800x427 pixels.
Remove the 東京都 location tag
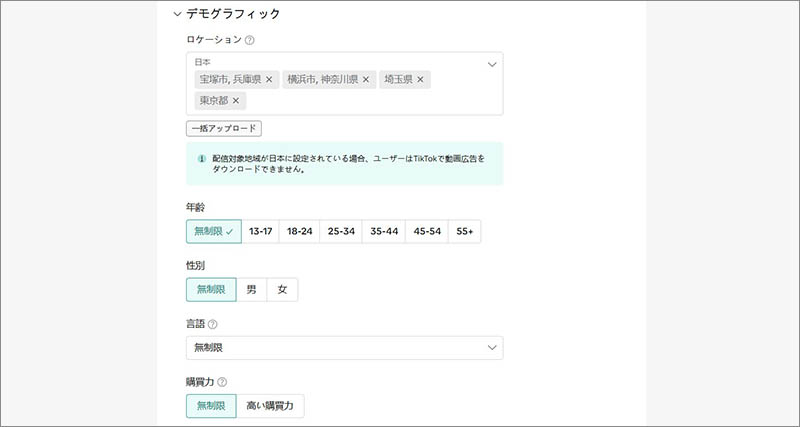click(236, 101)
